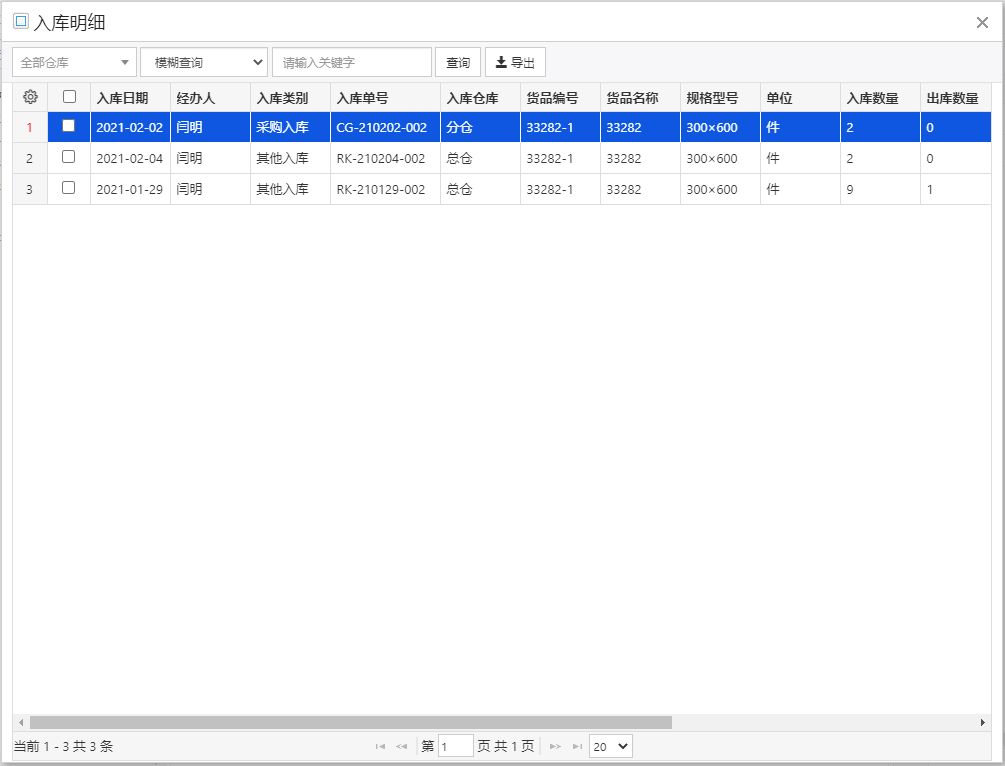Click 其他入库 in the 2021-02-04 row
Viewport: 1005px width, 766px height.
(x=290, y=158)
